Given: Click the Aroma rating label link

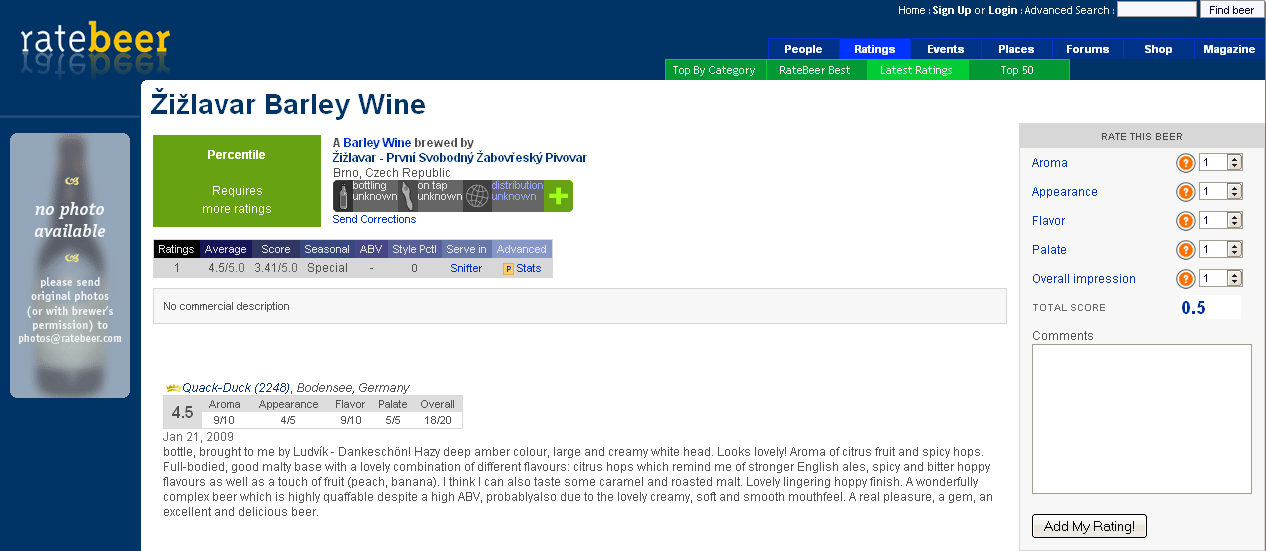Looking at the screenshot, I should pos(1050,163).
